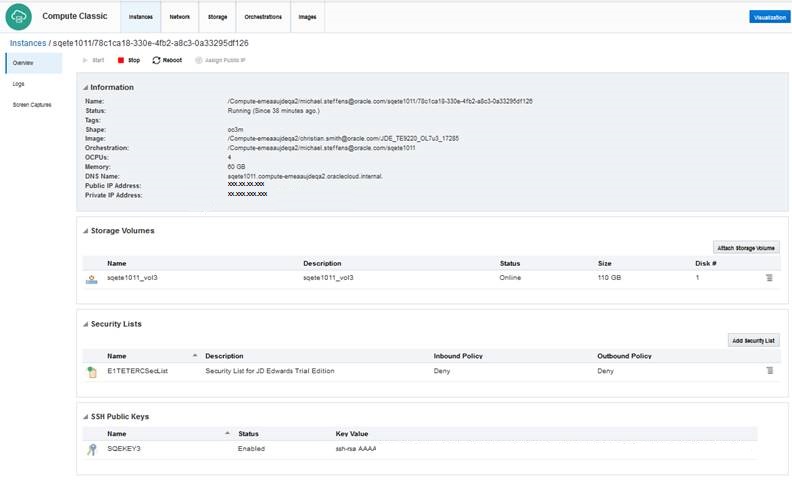
Task: Click the Online status cell
Action: [x=510, y=277]
